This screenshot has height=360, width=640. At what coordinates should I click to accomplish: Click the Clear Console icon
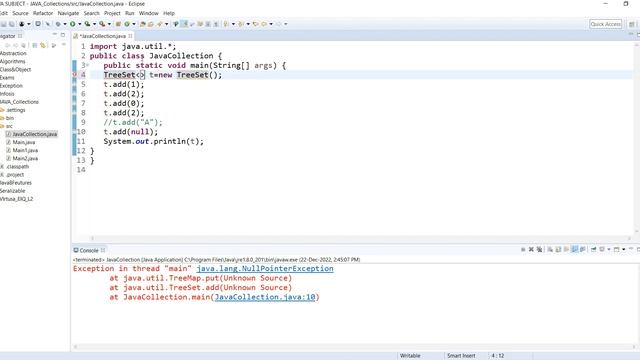tap(550, 249)
